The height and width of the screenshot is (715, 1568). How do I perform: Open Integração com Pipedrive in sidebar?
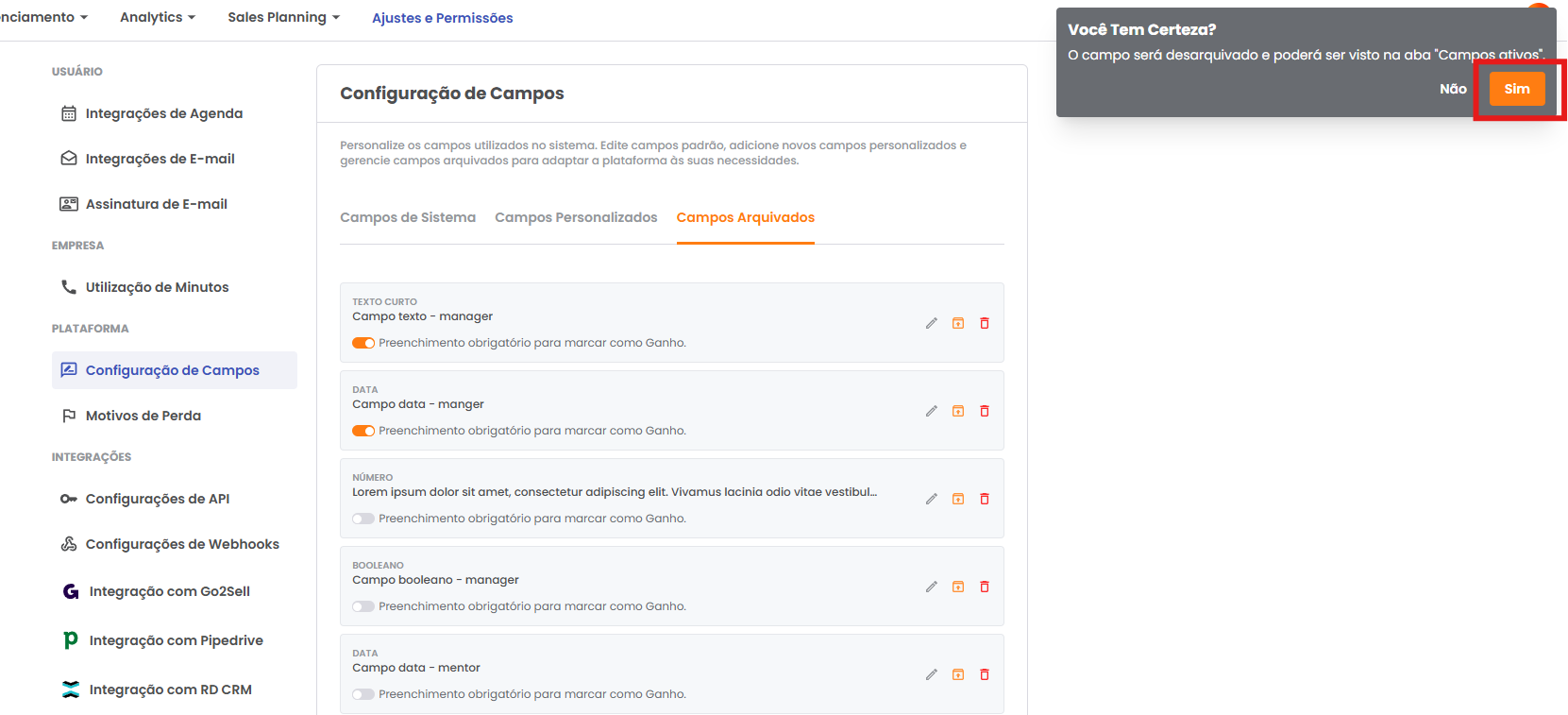[x=176, y=640]
